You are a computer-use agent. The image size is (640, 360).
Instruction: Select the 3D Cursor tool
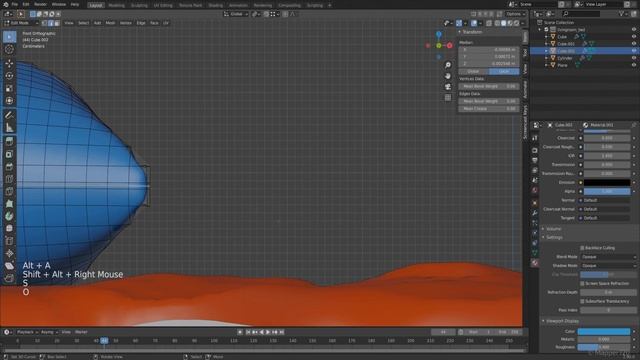click(x=9, y=49)
